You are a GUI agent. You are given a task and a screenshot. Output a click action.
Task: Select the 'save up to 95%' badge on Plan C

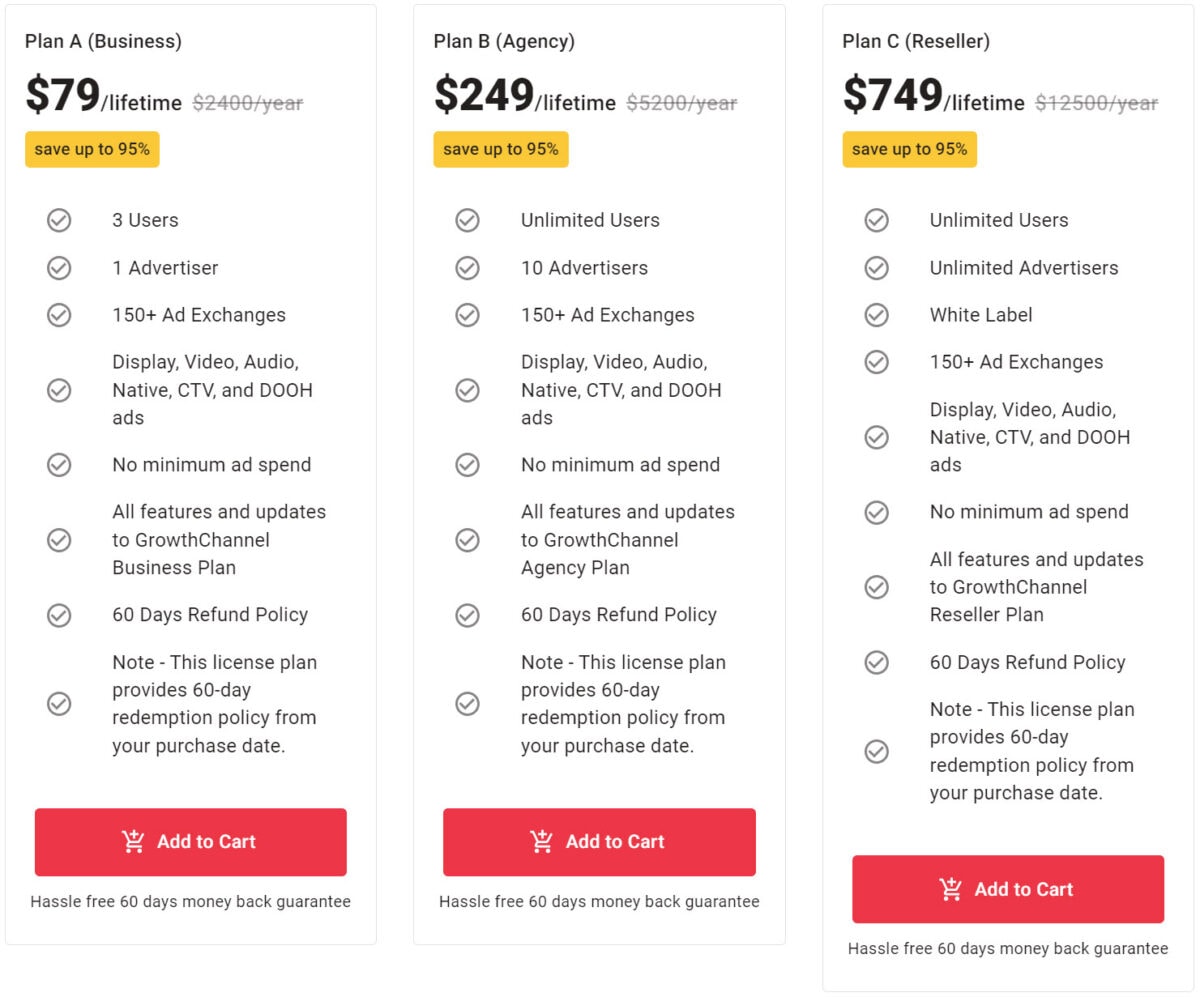tap(910, 149)
